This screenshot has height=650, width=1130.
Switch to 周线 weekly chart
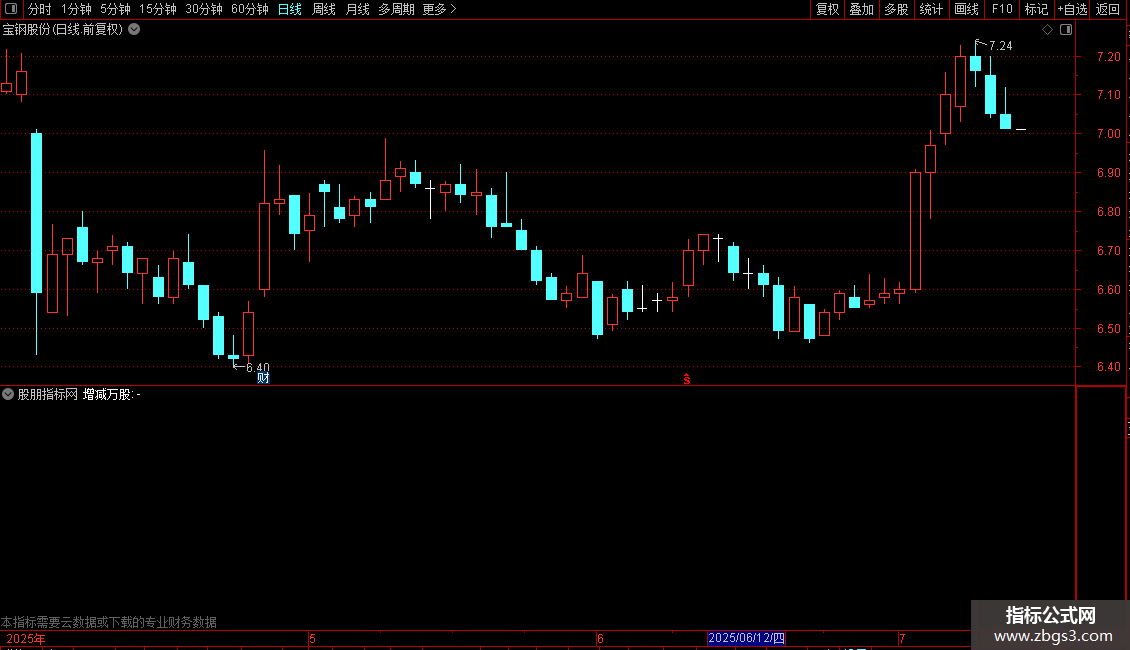click(x=324, y=9)
